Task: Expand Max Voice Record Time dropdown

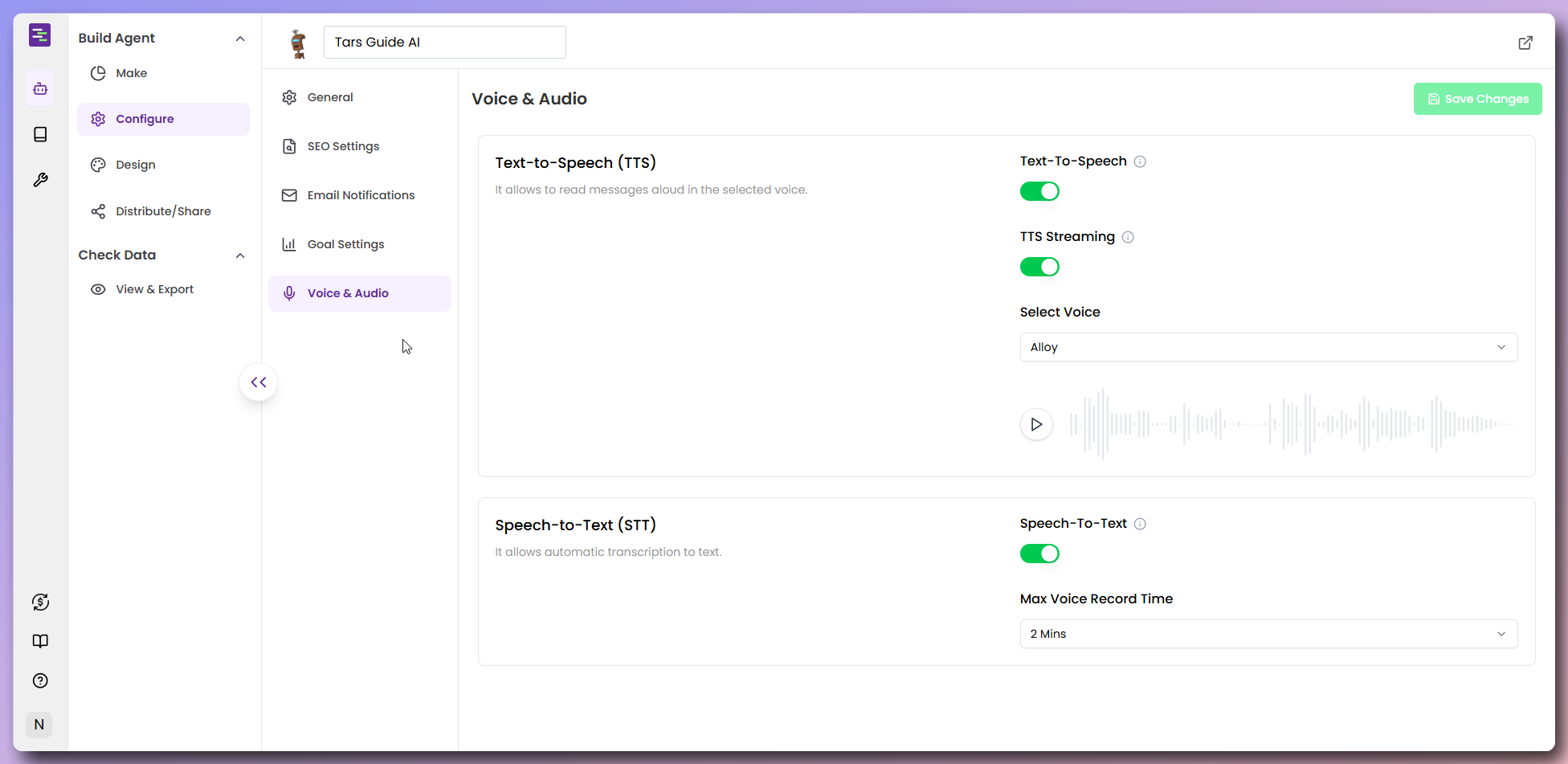Action: tap(1268, 634)
